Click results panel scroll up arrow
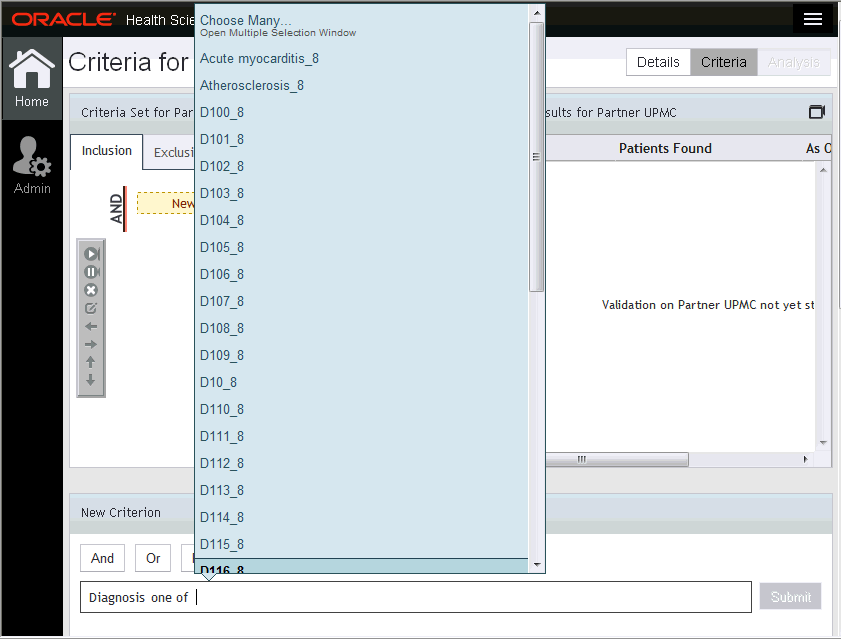Viewport: 841px width, 639px height. (x=823, y=170)
